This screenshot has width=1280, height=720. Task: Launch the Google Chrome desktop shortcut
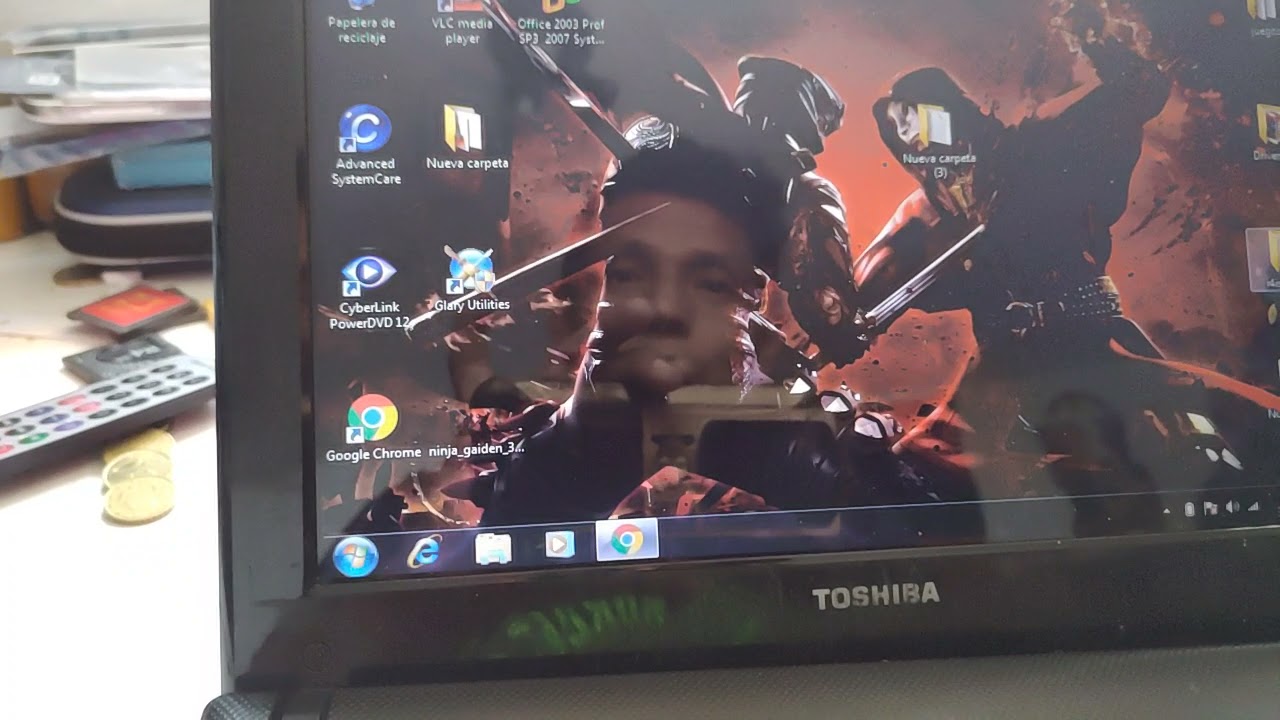[373, 428]
